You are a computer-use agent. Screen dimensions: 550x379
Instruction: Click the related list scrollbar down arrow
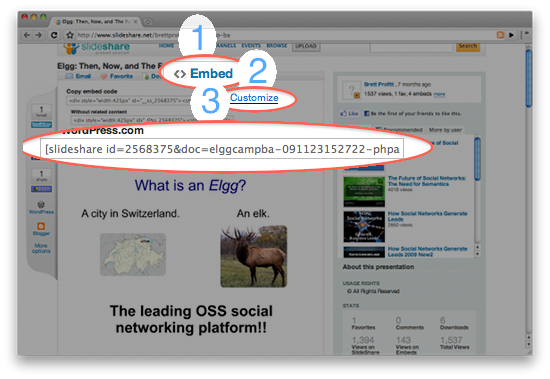(477, 254)
